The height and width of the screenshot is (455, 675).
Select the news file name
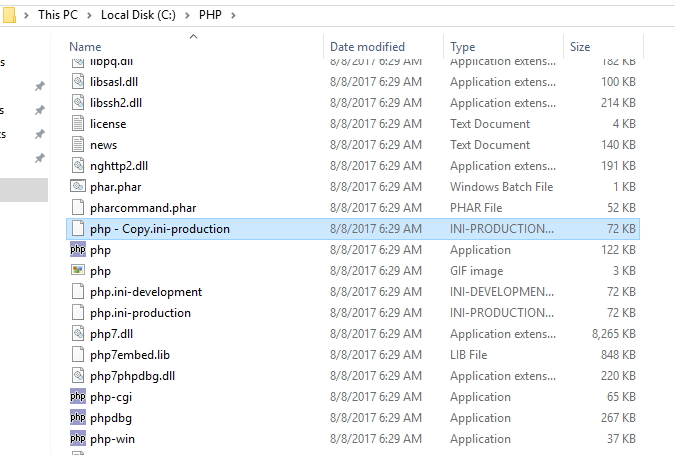(x=103, y=145)
